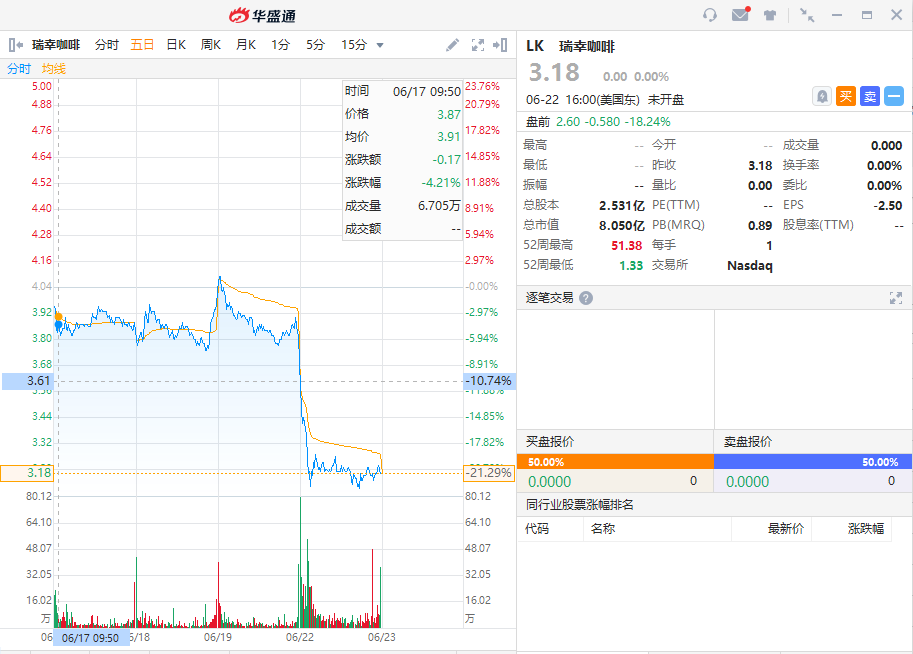Viewport: 913px width, 654px height.
Task: Collapse right quote panel icon
Action: pos(500,45)
